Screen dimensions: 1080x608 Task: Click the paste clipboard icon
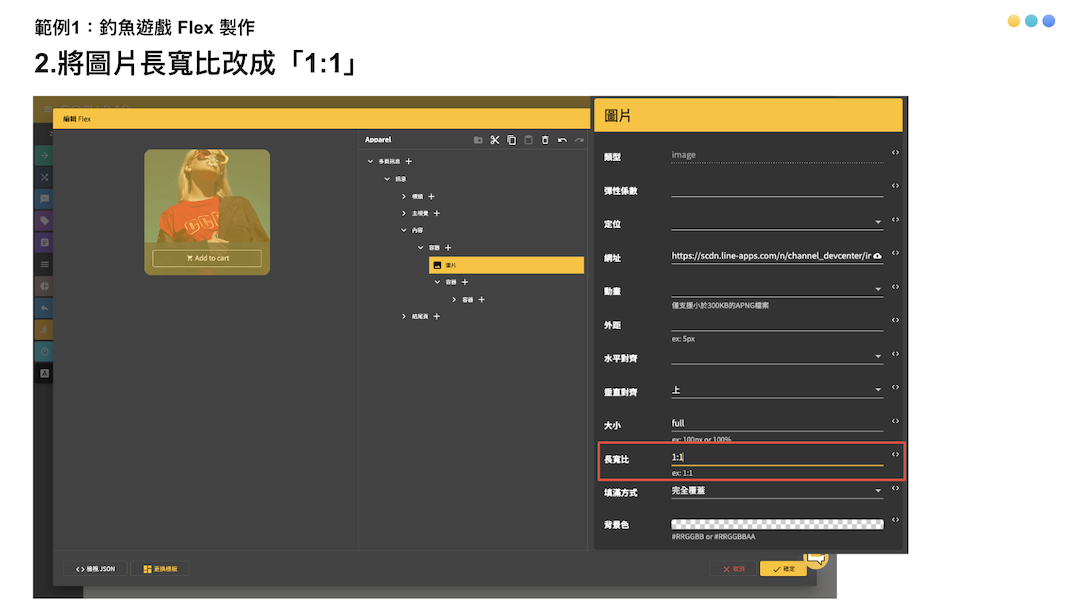click(528, 140)
